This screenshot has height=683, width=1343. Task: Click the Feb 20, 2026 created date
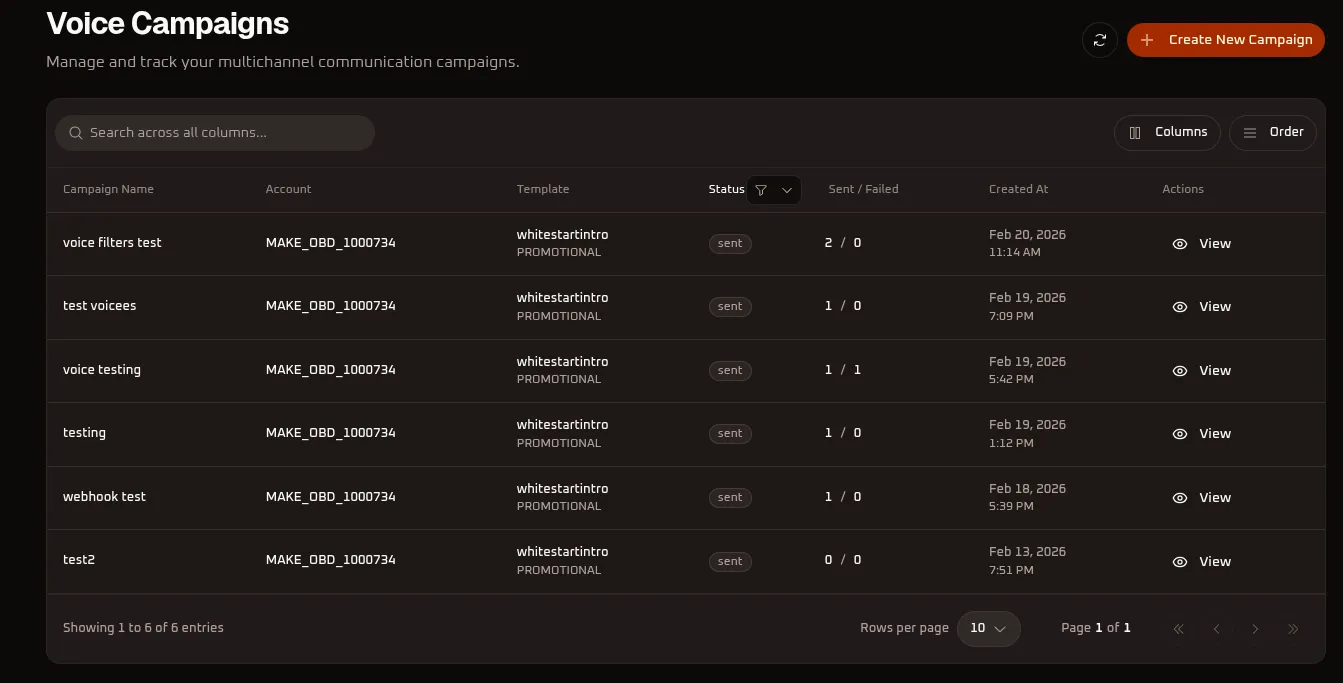1027,235
